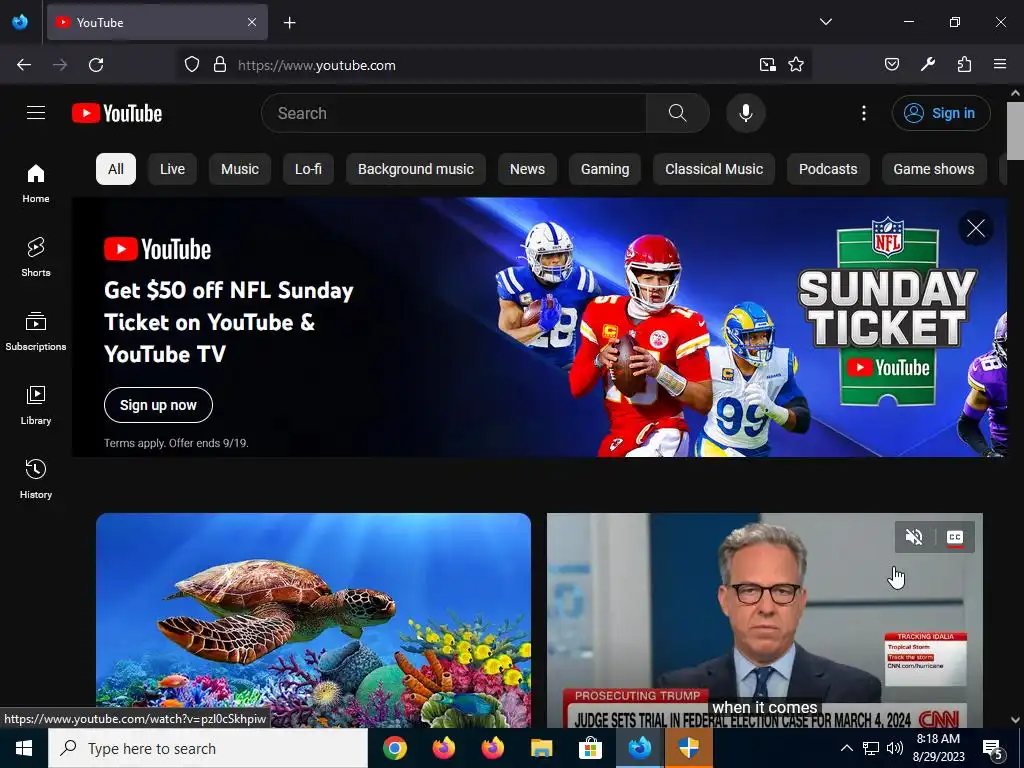Viewport: 1024px width, 768px height.
Task: Bookmark the page with the star icon
Action: [795, 65]
